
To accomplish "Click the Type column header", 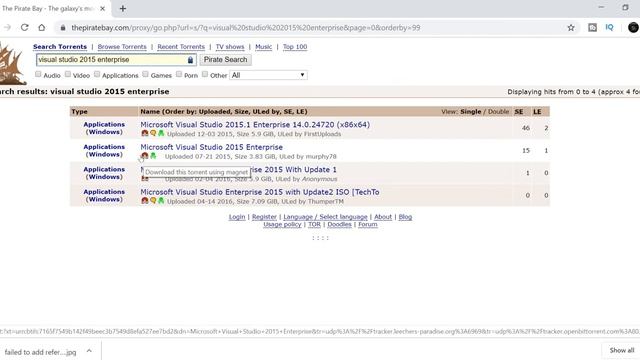I will [80, 111].
